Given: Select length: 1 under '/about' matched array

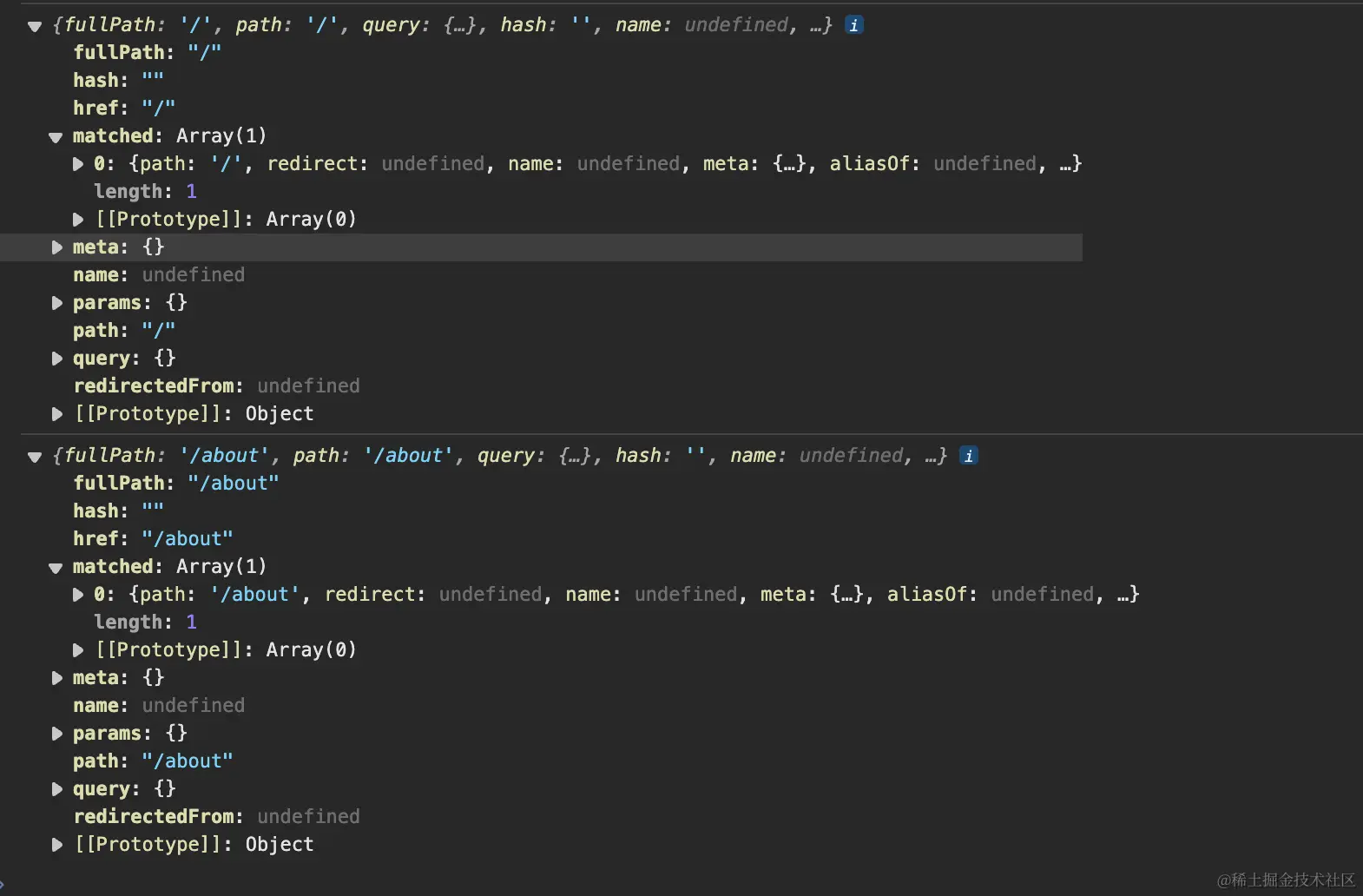Looking at the screenshot, I should click(x=145, y=623).
